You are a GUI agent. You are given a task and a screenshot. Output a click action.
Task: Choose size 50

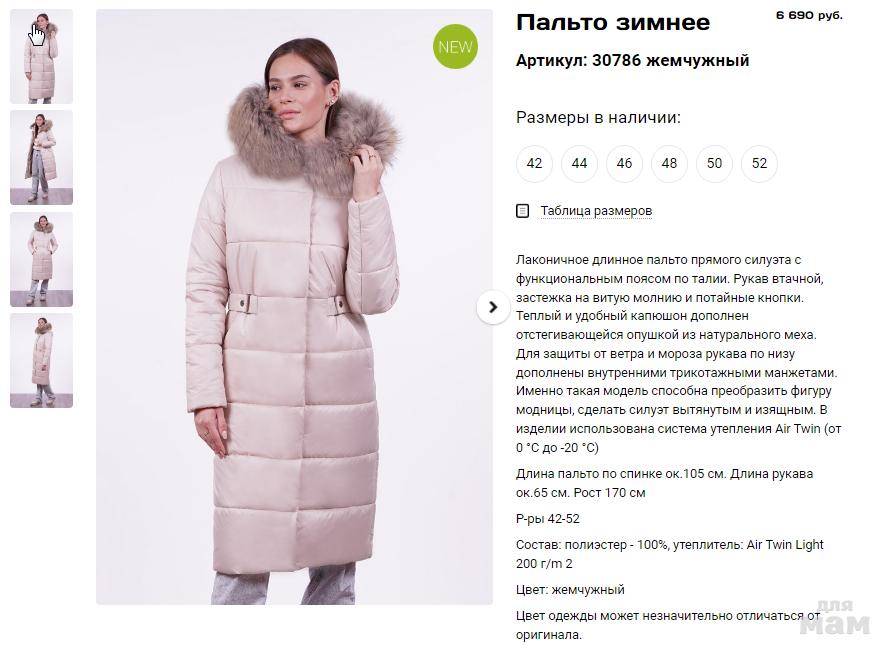[715, 164]
